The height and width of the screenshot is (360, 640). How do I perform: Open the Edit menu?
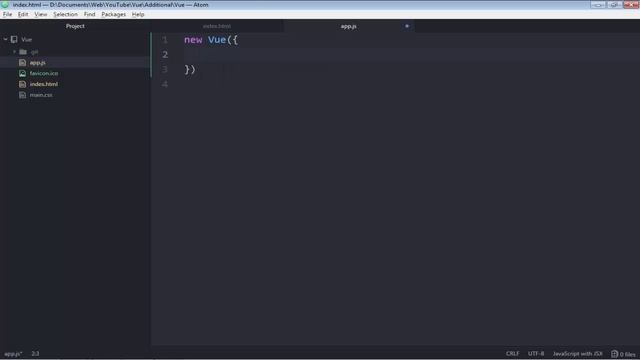click(23, 14)
